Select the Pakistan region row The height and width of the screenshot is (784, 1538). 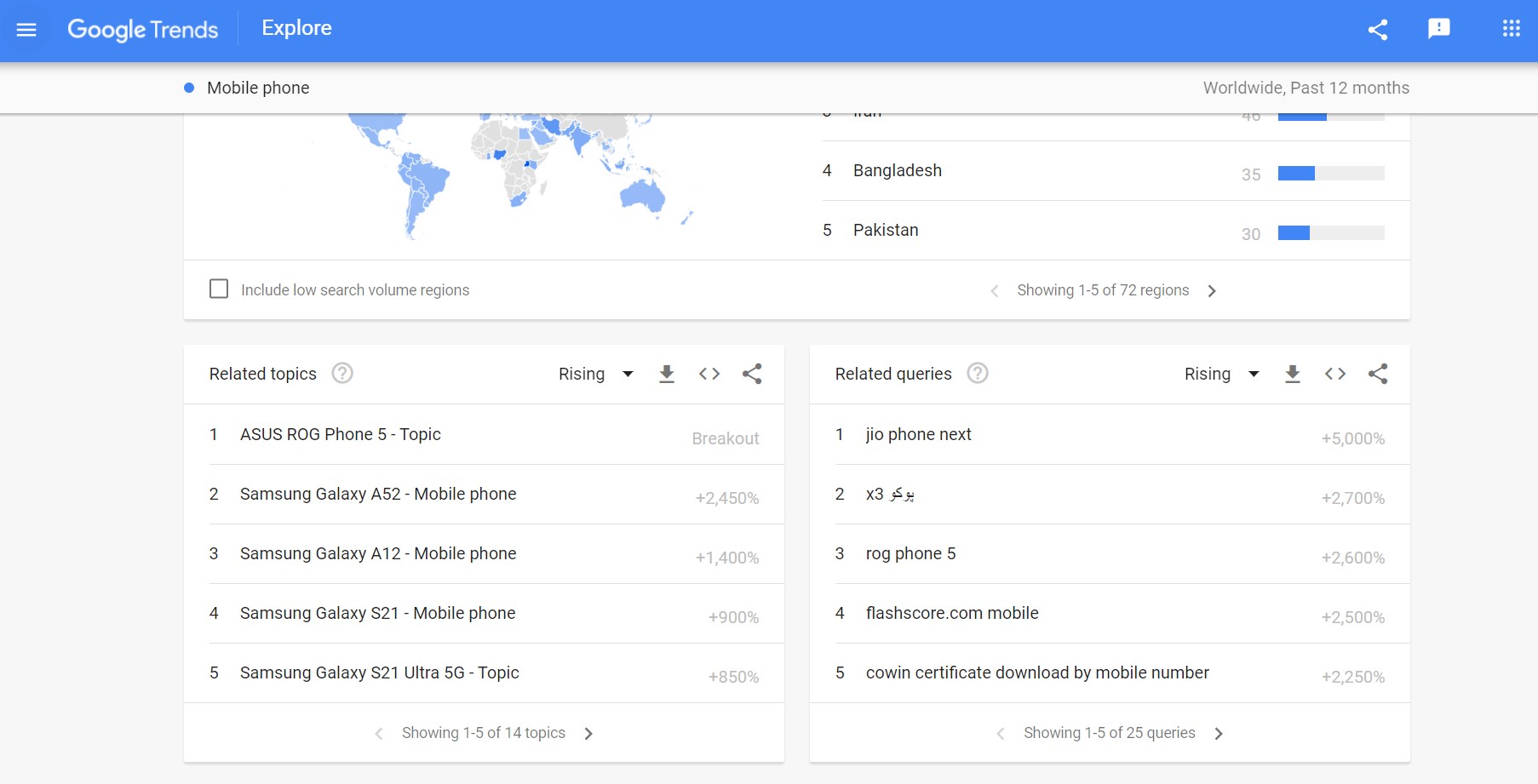1116,231
